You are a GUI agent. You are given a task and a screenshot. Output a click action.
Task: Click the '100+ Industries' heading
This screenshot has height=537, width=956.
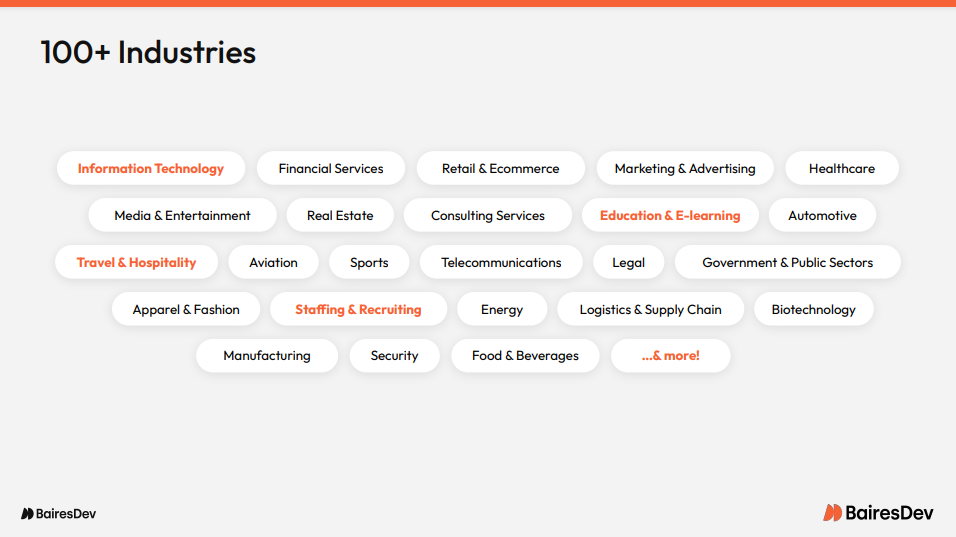148,52
